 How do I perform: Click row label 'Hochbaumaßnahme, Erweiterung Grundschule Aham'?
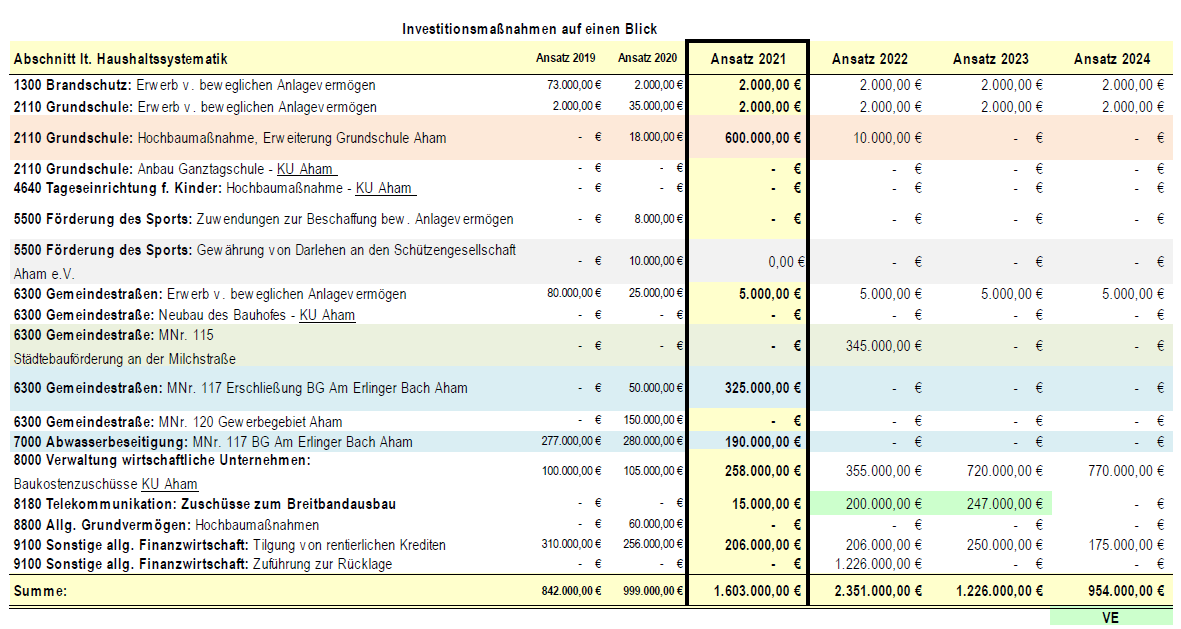291,138
